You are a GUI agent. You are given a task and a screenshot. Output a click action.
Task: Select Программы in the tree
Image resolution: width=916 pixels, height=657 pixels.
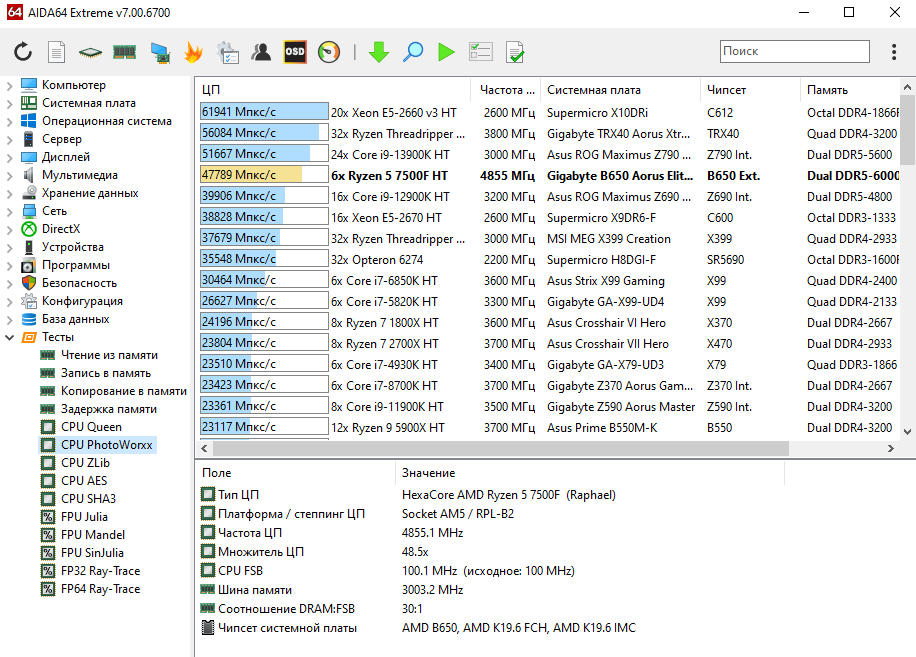pos(76,265)
